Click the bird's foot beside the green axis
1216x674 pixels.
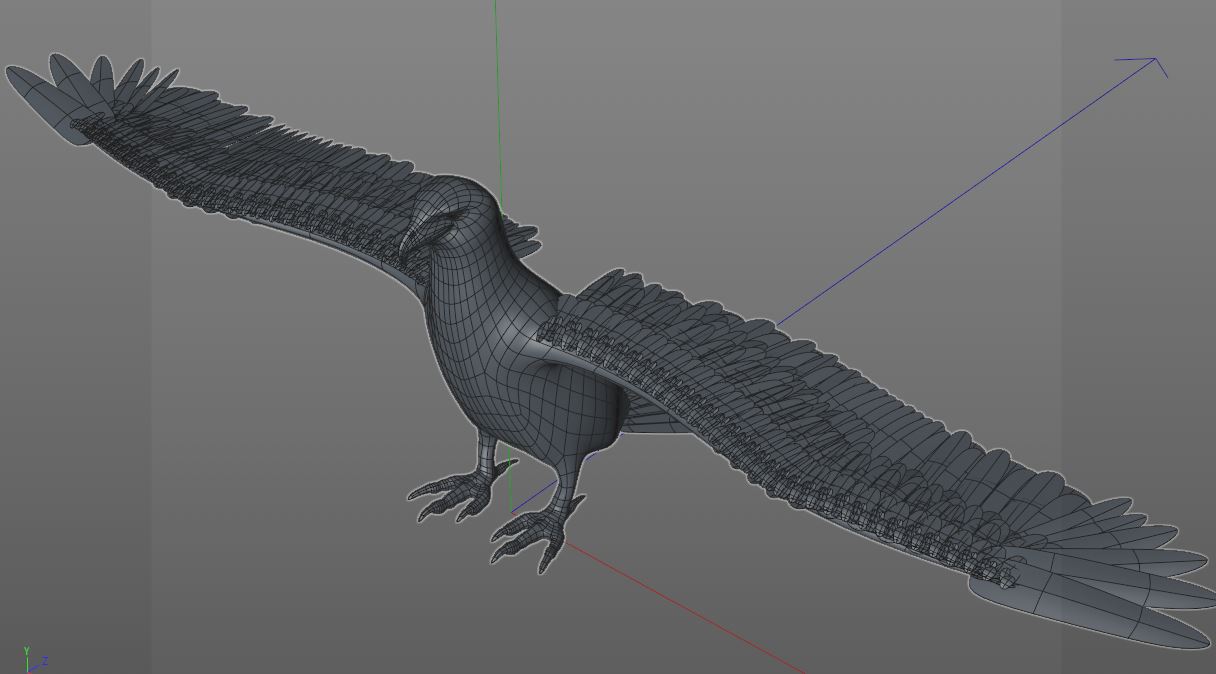coord(461,490)
